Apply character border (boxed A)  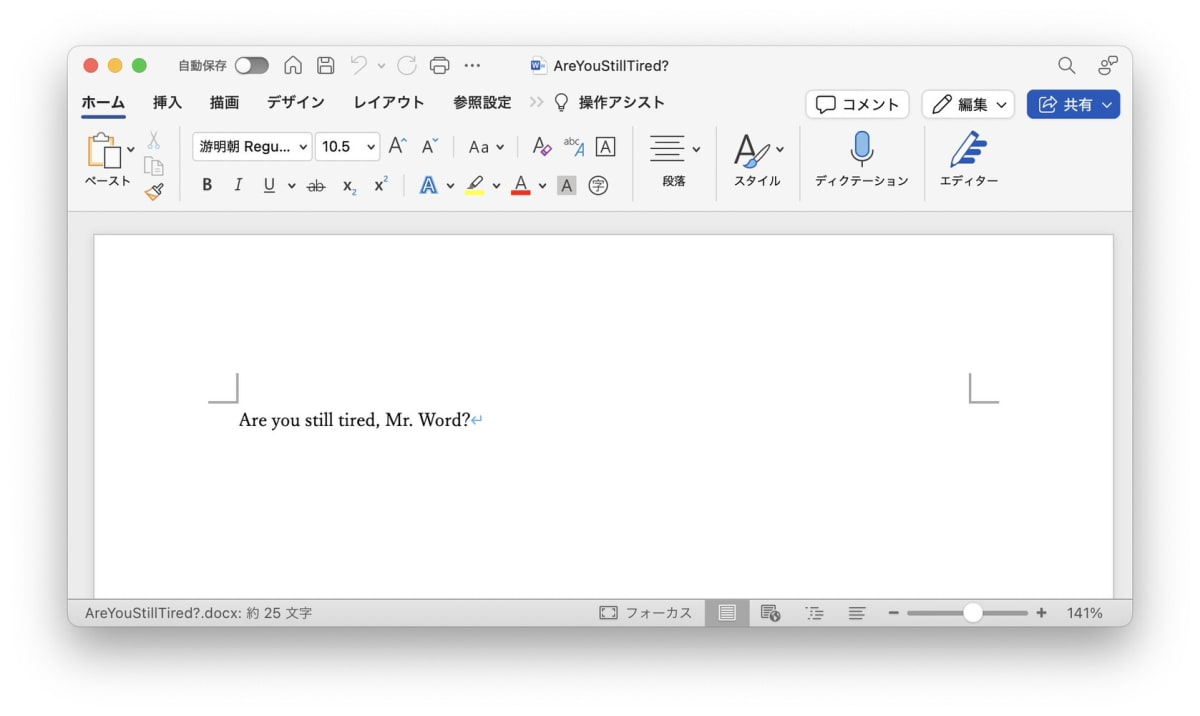pyautogui.click(x=605, y=146)
